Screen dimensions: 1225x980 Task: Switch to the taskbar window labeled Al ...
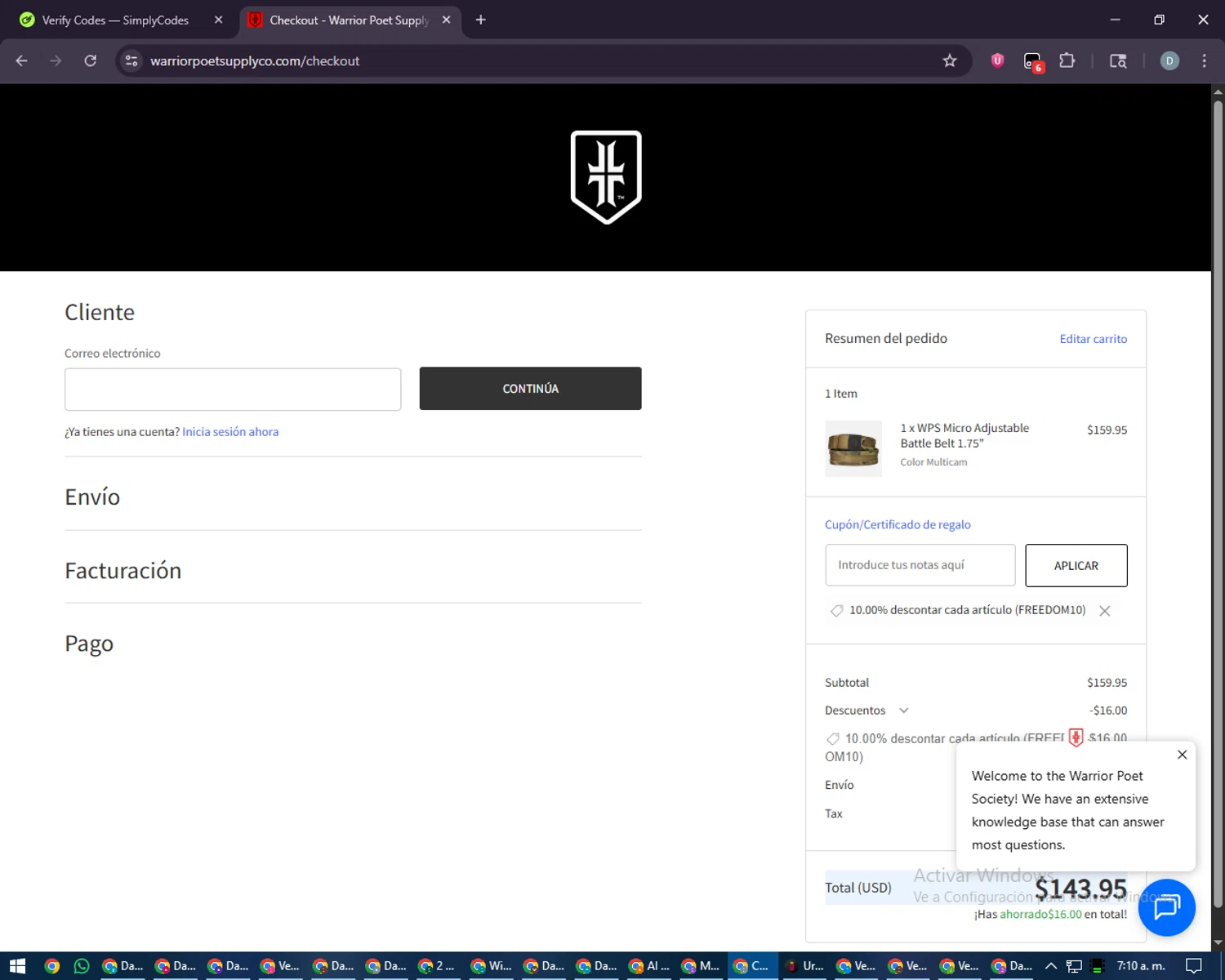(648, 966)
